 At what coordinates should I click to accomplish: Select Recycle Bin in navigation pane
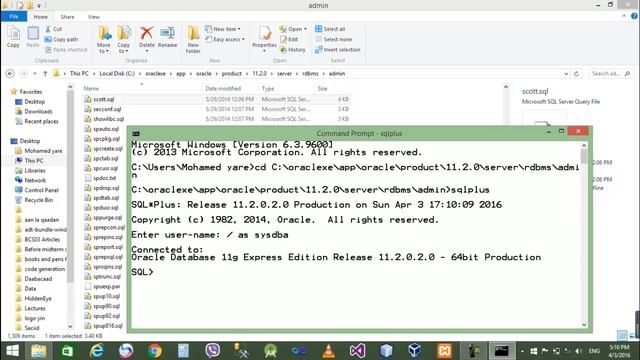39,200
